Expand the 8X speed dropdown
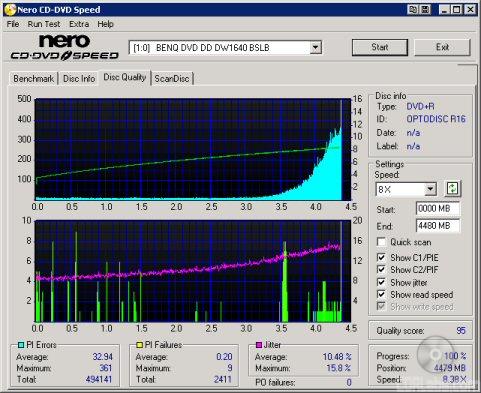The image size is (481, 393). [430, 189]
